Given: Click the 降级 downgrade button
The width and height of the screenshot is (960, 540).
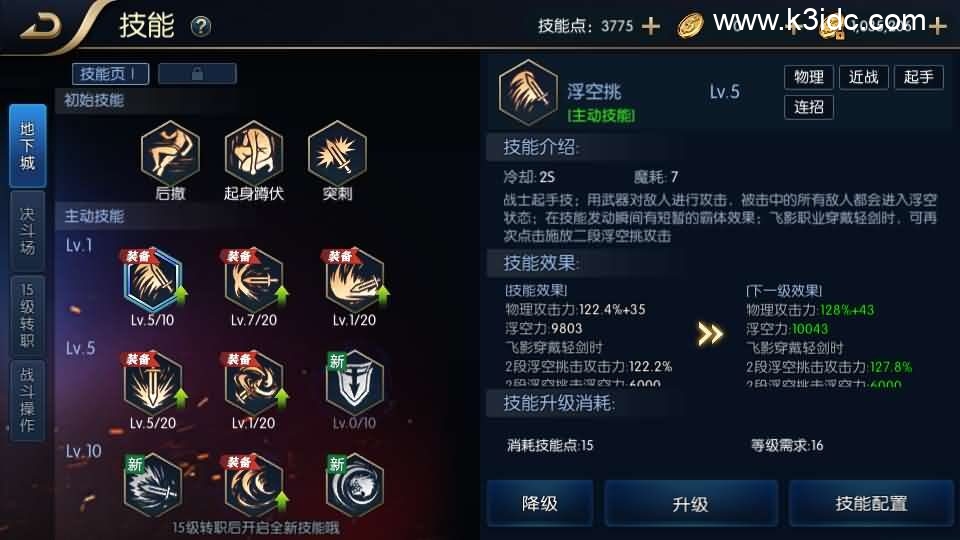Looking at the screenshot, I should pyautogui.click(x=539, y=503).
